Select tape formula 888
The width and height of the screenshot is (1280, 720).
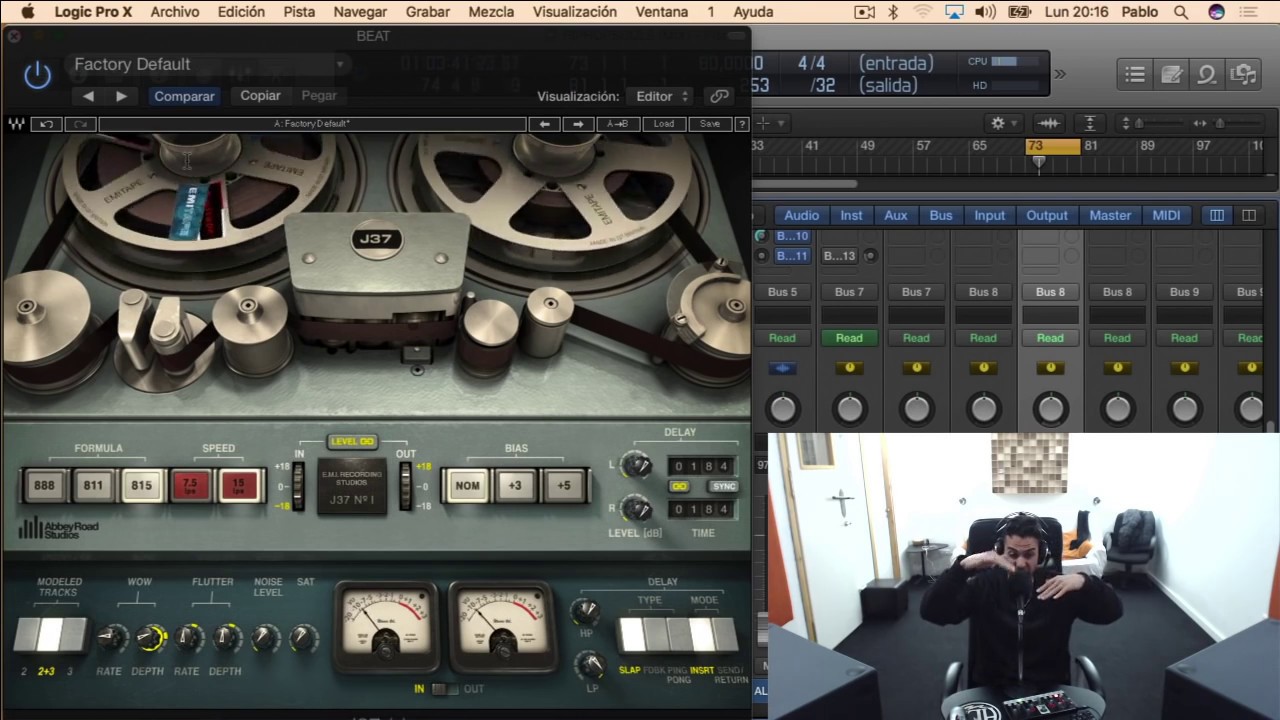(x=44, y=486)
